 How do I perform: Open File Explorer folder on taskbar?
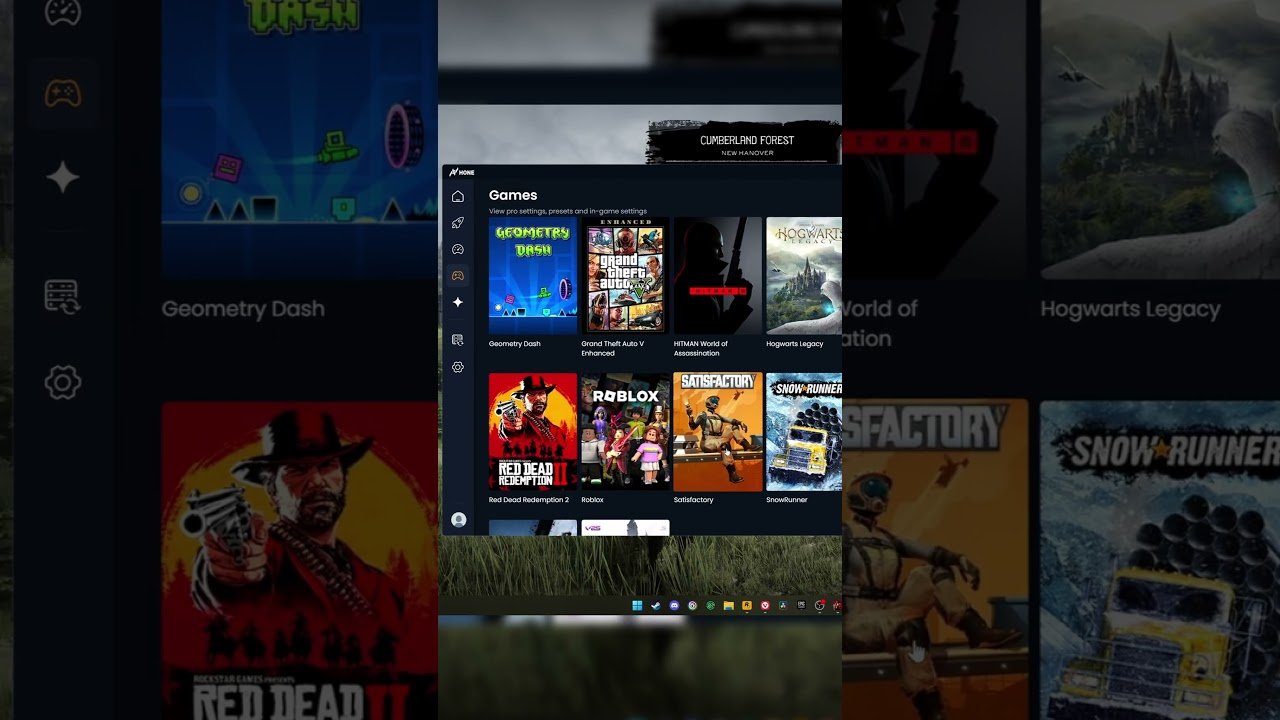pos(728,605)
